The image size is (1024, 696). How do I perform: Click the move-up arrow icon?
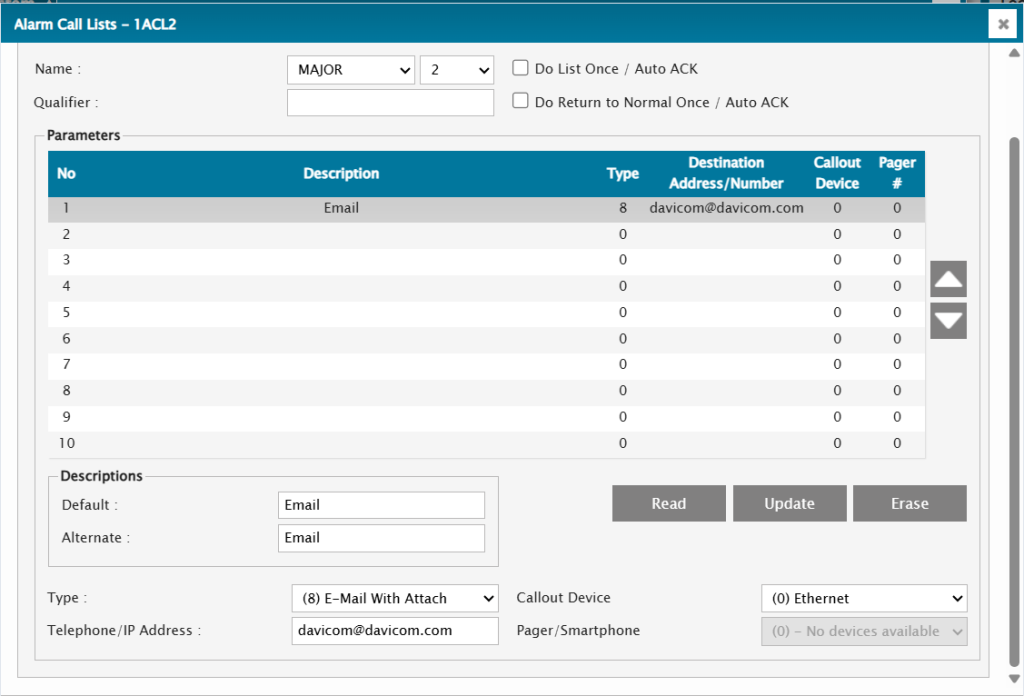pyautogui.click(x=948, y=279)
